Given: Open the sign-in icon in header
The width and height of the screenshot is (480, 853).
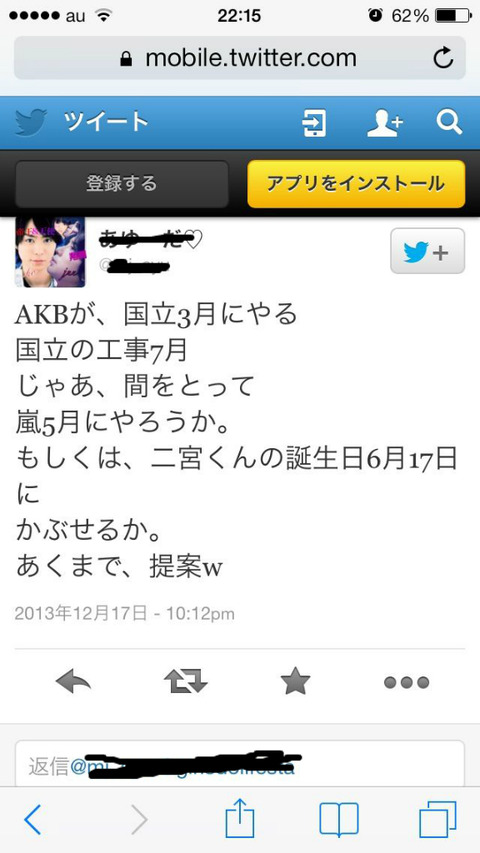Looking at the screenshot, I should pyautogui.click(x=315, y=123).
